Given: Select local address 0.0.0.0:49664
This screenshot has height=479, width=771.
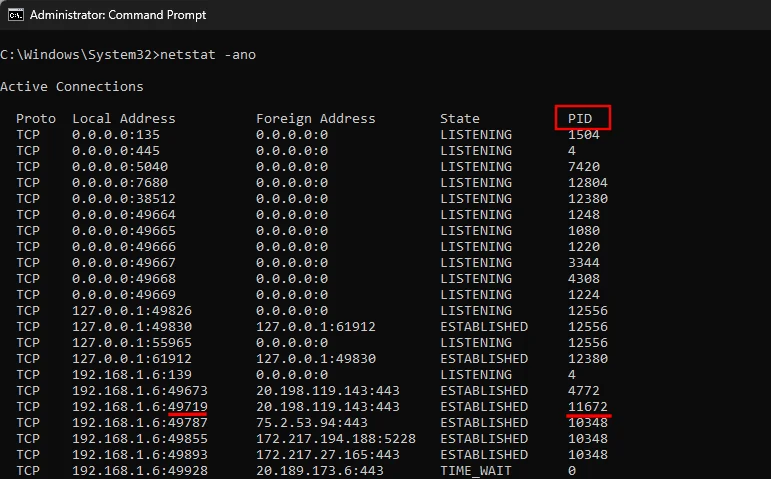Looking at the screenshot, I should (124, 214).
